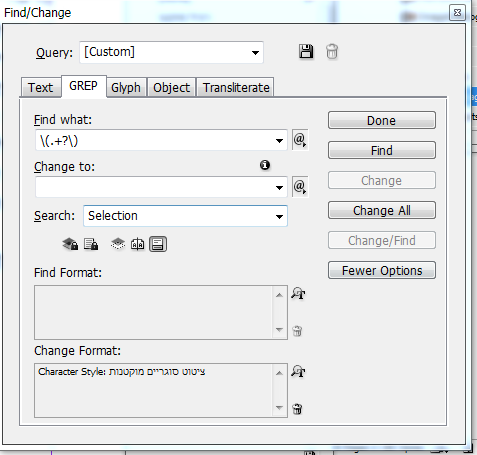Open the Search scope dropdown set to Selection
Image resolution: width=477 pixels, height=455 pixels.
[185, 216]
